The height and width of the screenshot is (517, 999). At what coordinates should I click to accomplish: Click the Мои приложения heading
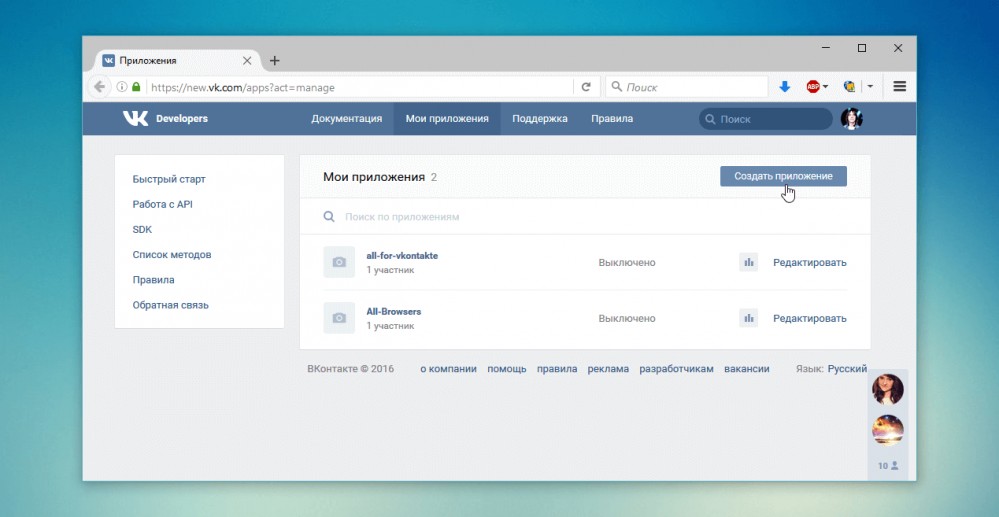(x=374, y=177)
